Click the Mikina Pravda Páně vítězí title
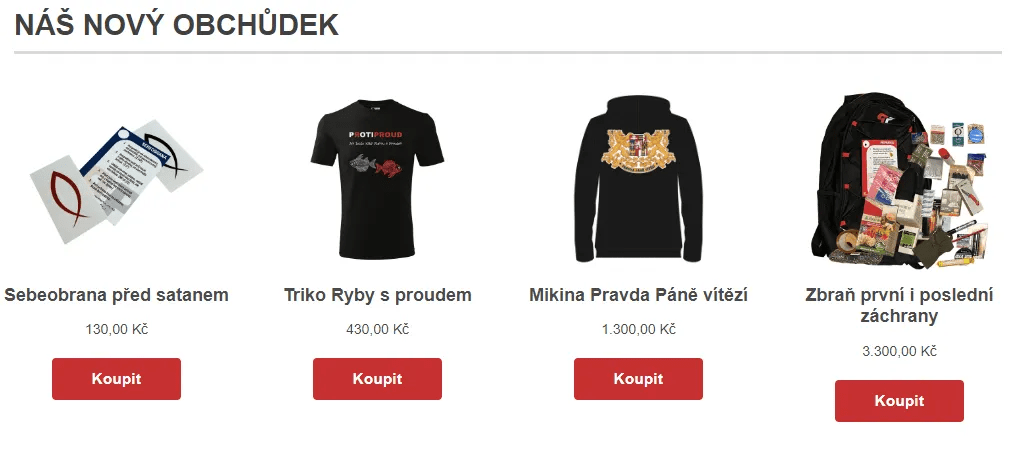Image resolution: width=1009 pixels, height=449 pixels. (x=638, y=295)
